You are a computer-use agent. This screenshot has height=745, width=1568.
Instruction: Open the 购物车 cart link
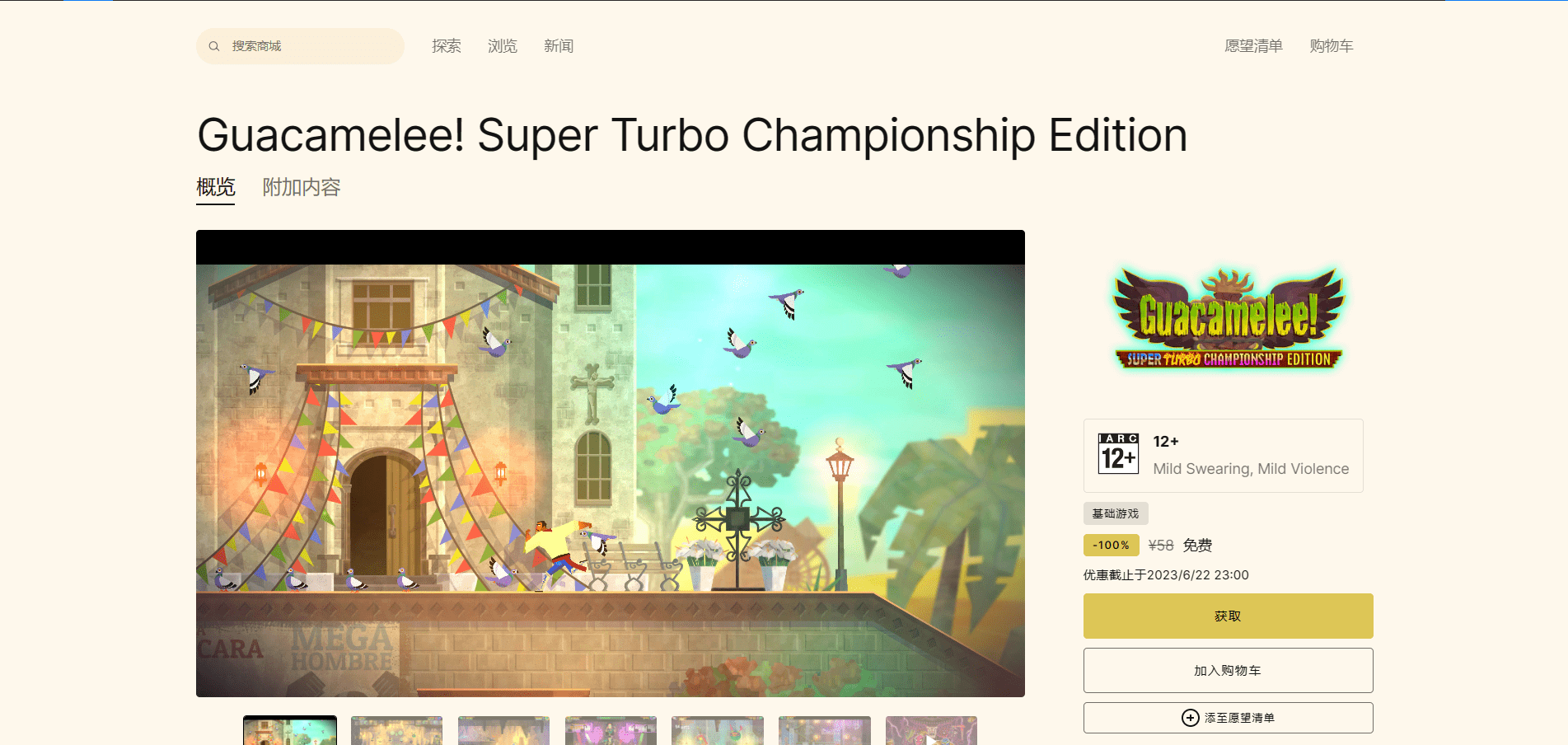coord(1332,46)
